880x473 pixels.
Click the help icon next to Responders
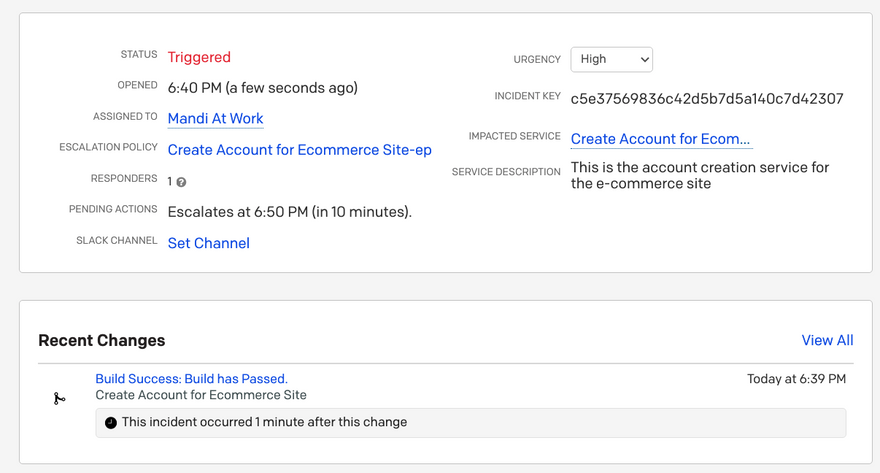[x=181, y=182]
